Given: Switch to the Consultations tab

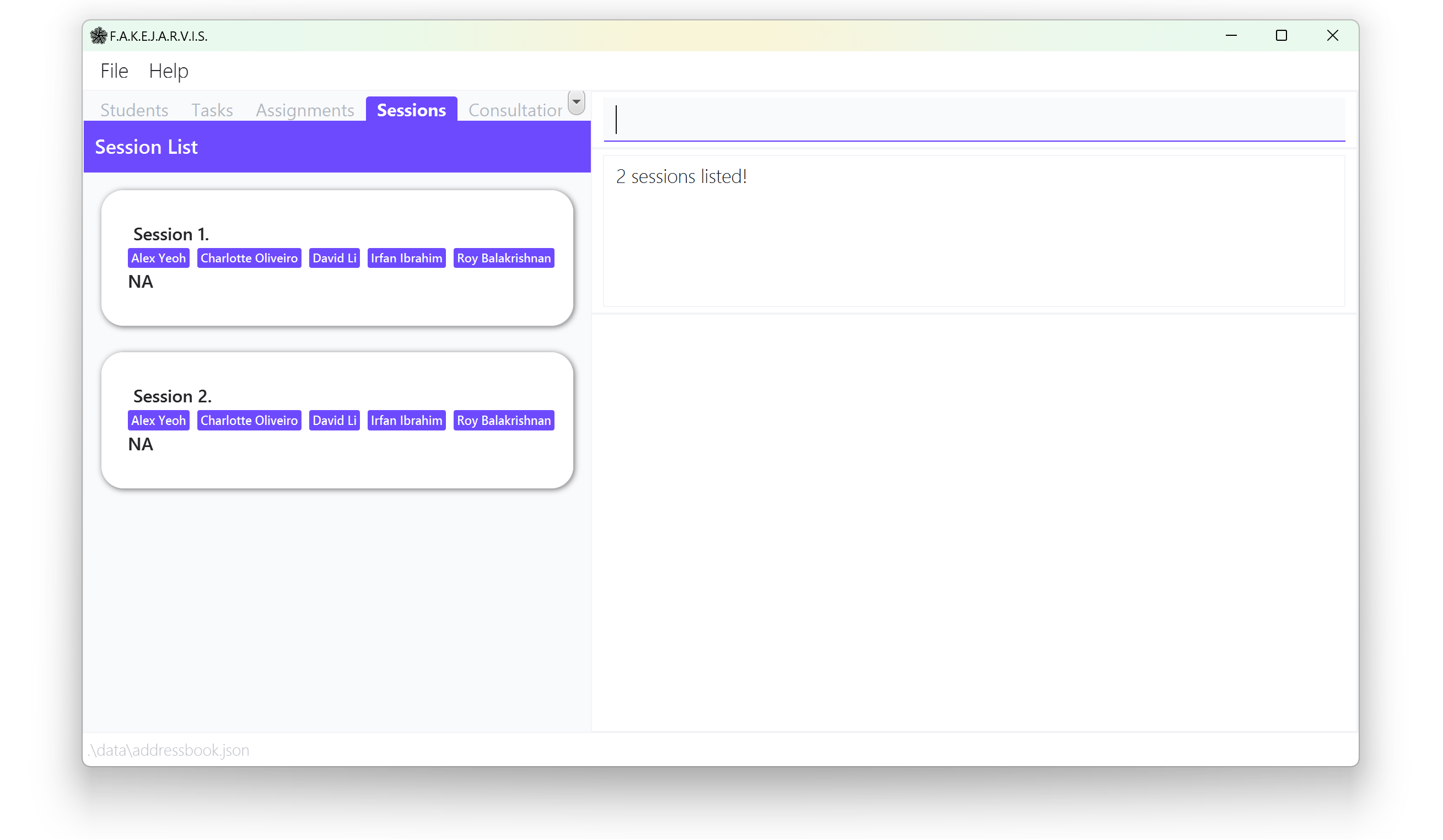Looking at the screenshot, I should click(515, 110).
